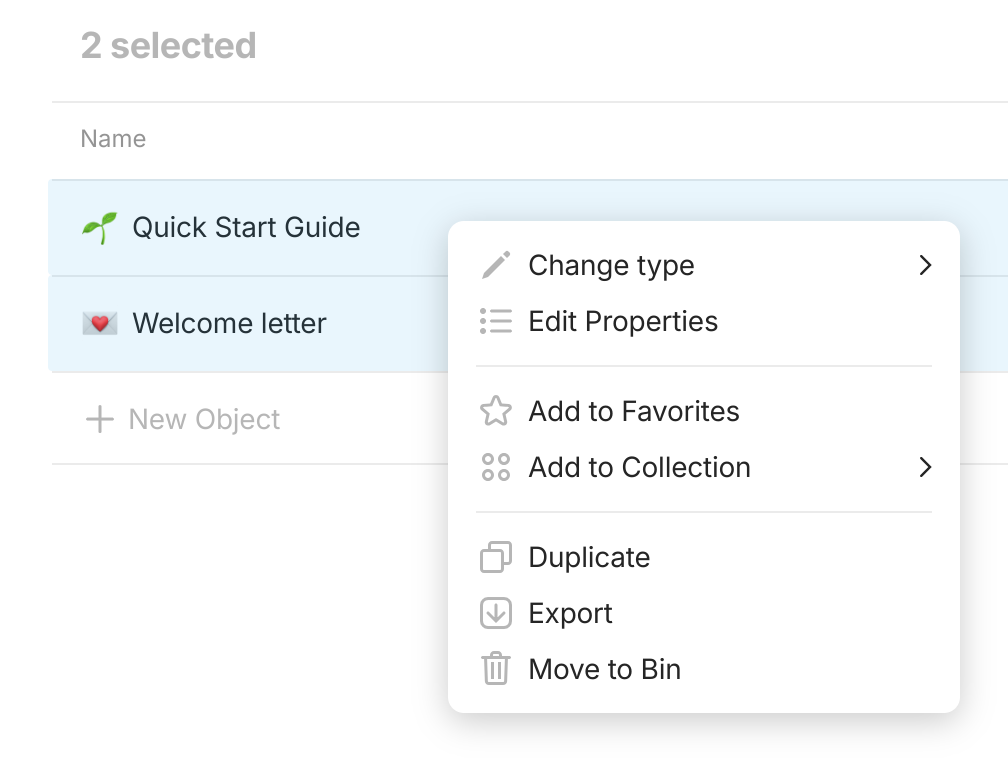Click the star icon for Add to Favorites
The image size is (1008, 758).
(496, 411)
